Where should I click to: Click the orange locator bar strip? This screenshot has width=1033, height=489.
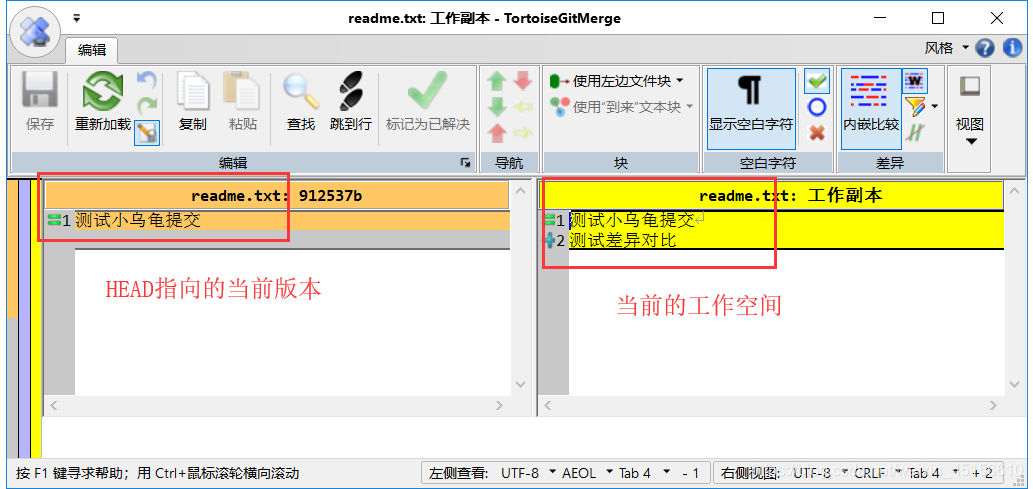point(12,249)
